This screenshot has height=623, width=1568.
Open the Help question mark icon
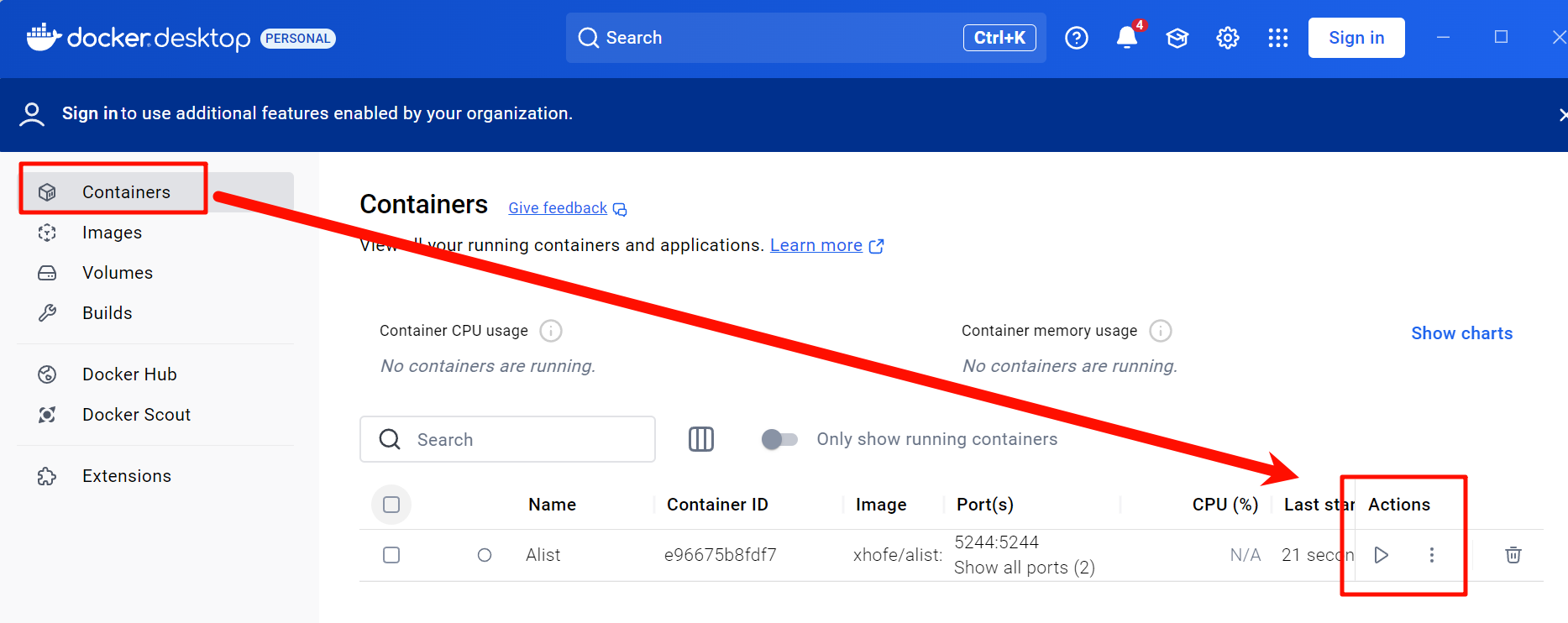(1077, 38)
